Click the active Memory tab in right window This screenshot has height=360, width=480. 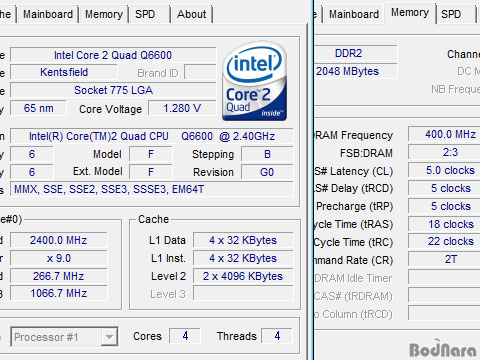click(x=410, y=13)
